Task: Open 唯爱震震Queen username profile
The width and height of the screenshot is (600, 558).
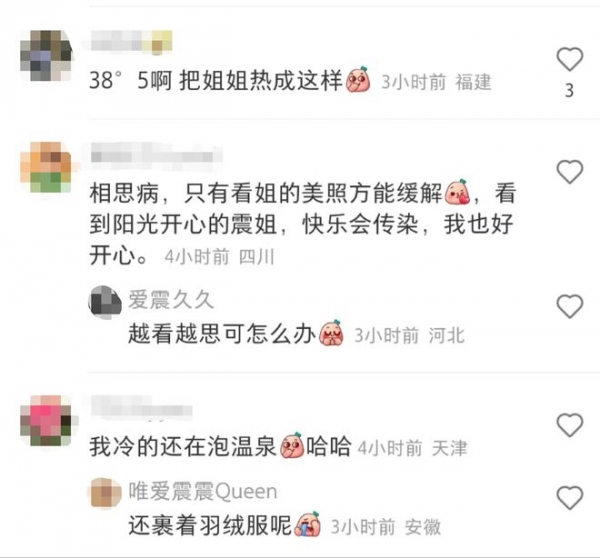Action: (x=203, y=491)
